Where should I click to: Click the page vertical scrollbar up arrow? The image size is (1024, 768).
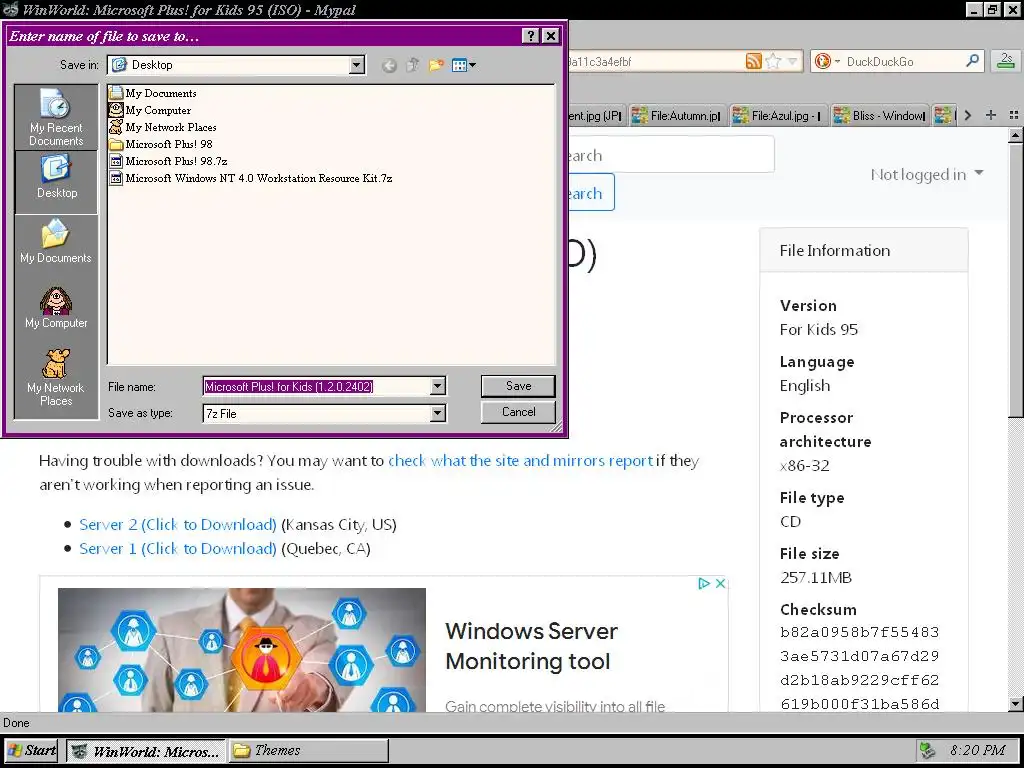1016,136
